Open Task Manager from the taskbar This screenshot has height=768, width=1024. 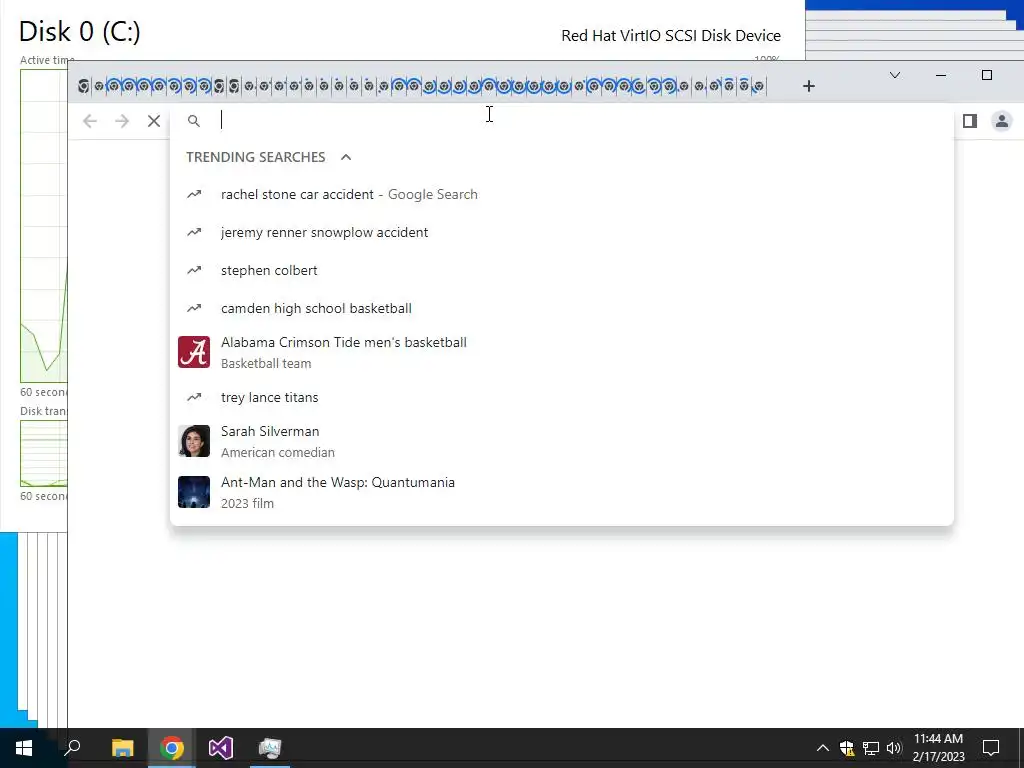click(270, 748)
